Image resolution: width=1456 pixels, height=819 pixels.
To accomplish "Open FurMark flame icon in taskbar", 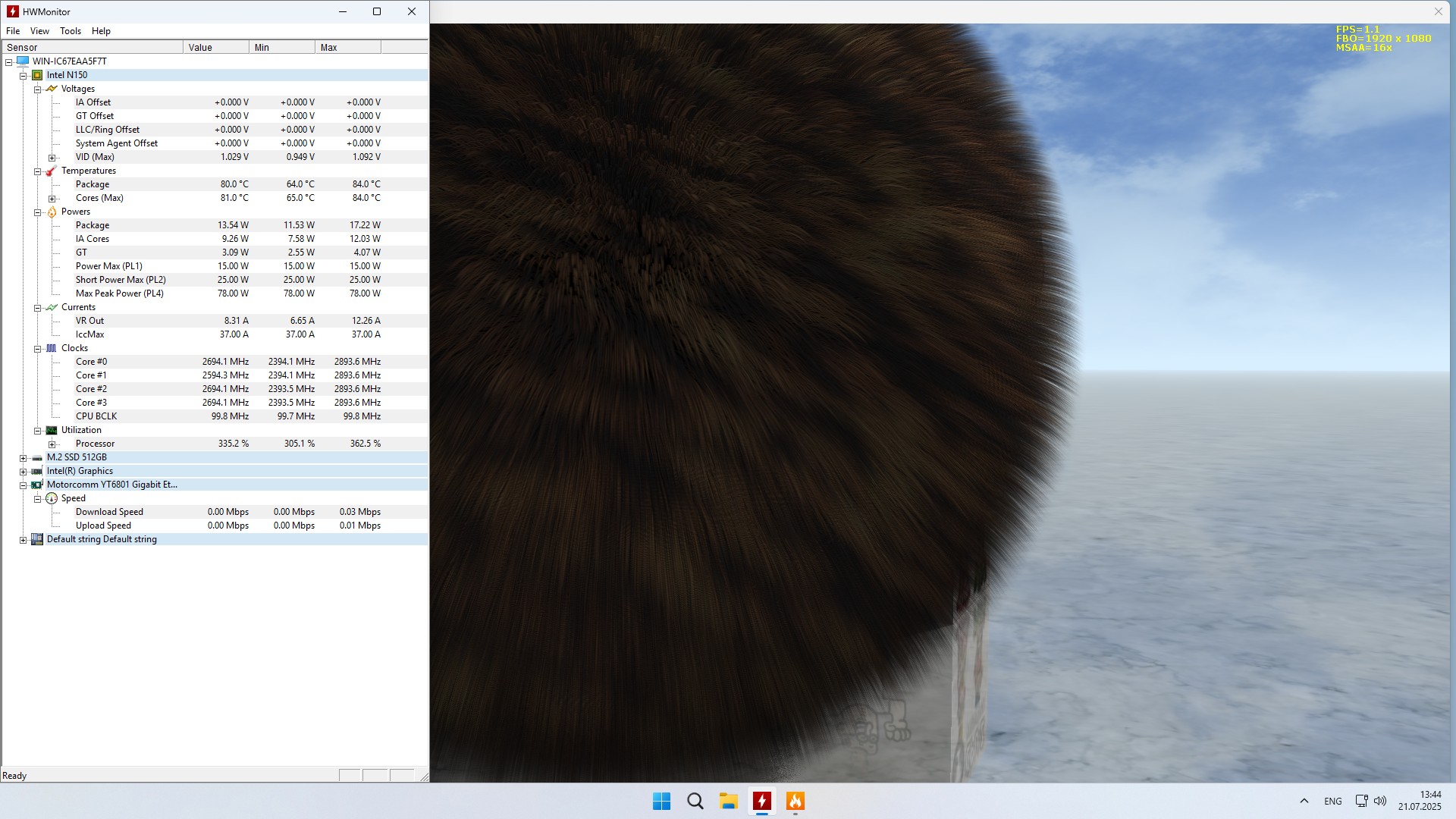I will 795,801.
